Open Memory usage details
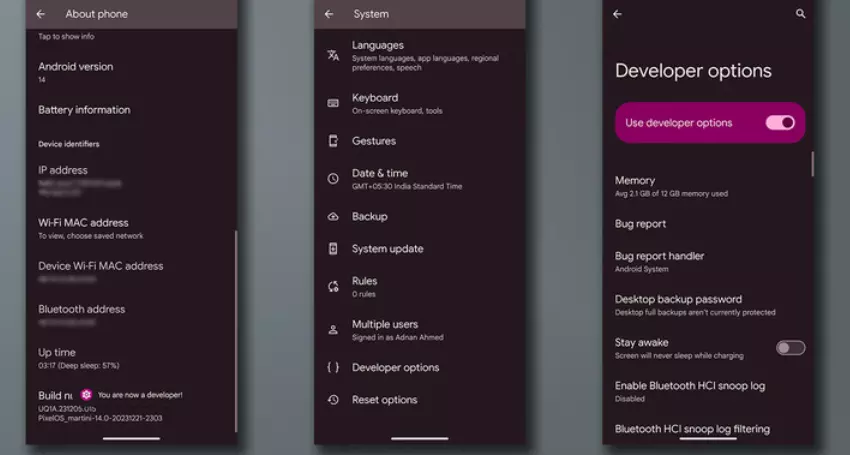The height and width of the screenshot is (455, 850). click(707, 186)
